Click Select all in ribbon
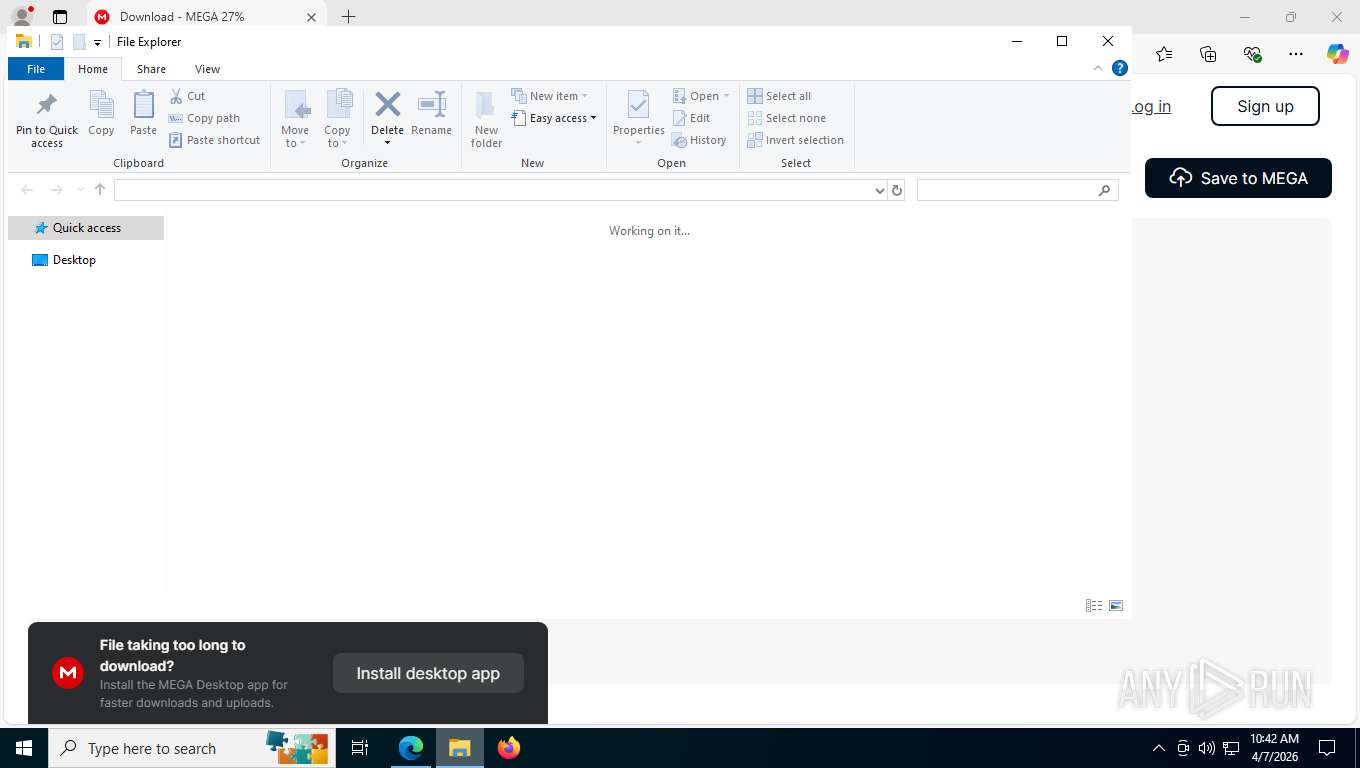This screenshot has width=1360, height=768. tap(779, 96)
